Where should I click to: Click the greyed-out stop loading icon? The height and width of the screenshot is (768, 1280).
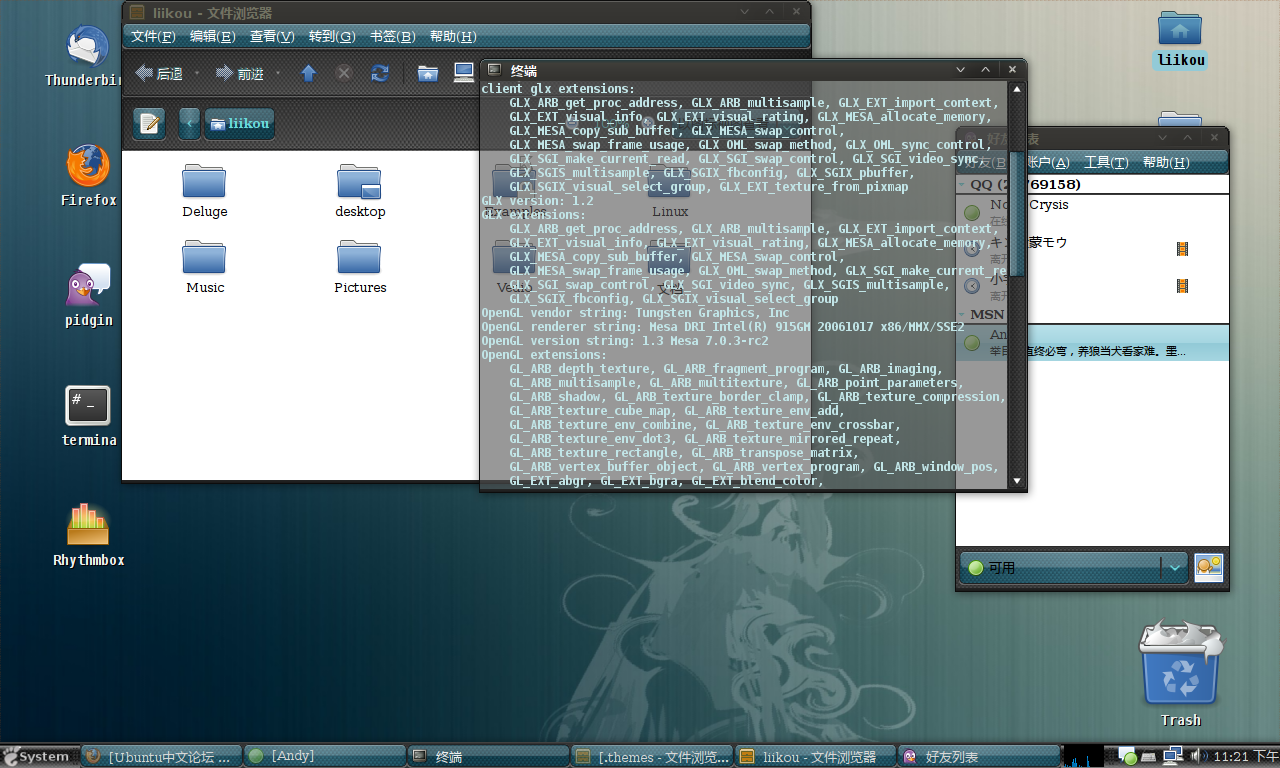(343, 73)
